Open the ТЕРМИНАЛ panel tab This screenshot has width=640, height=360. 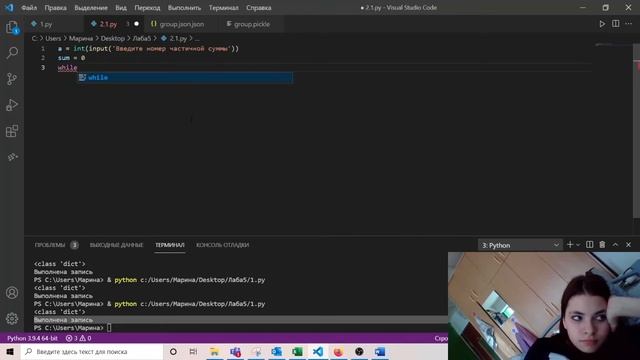170,245
